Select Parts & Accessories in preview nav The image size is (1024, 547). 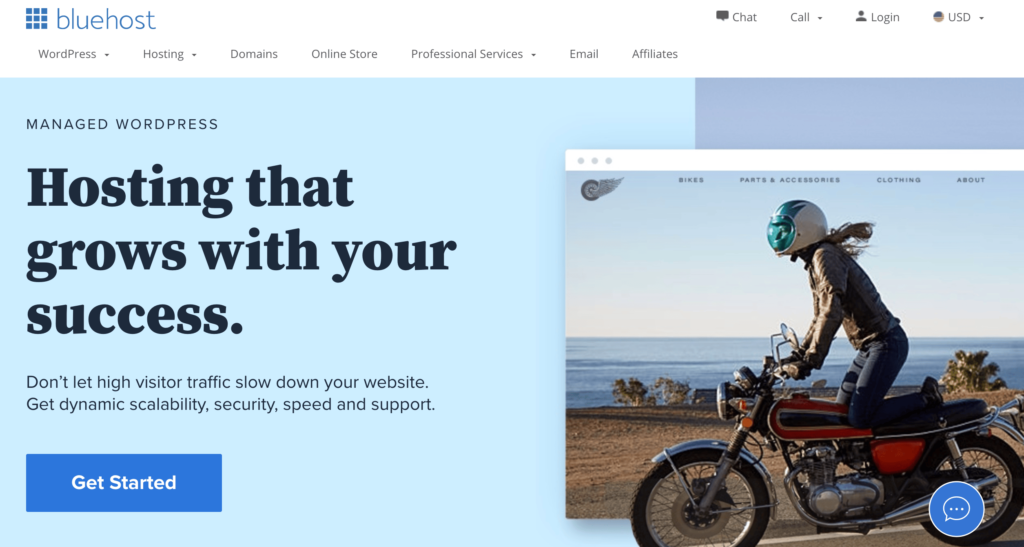point(790,180)
